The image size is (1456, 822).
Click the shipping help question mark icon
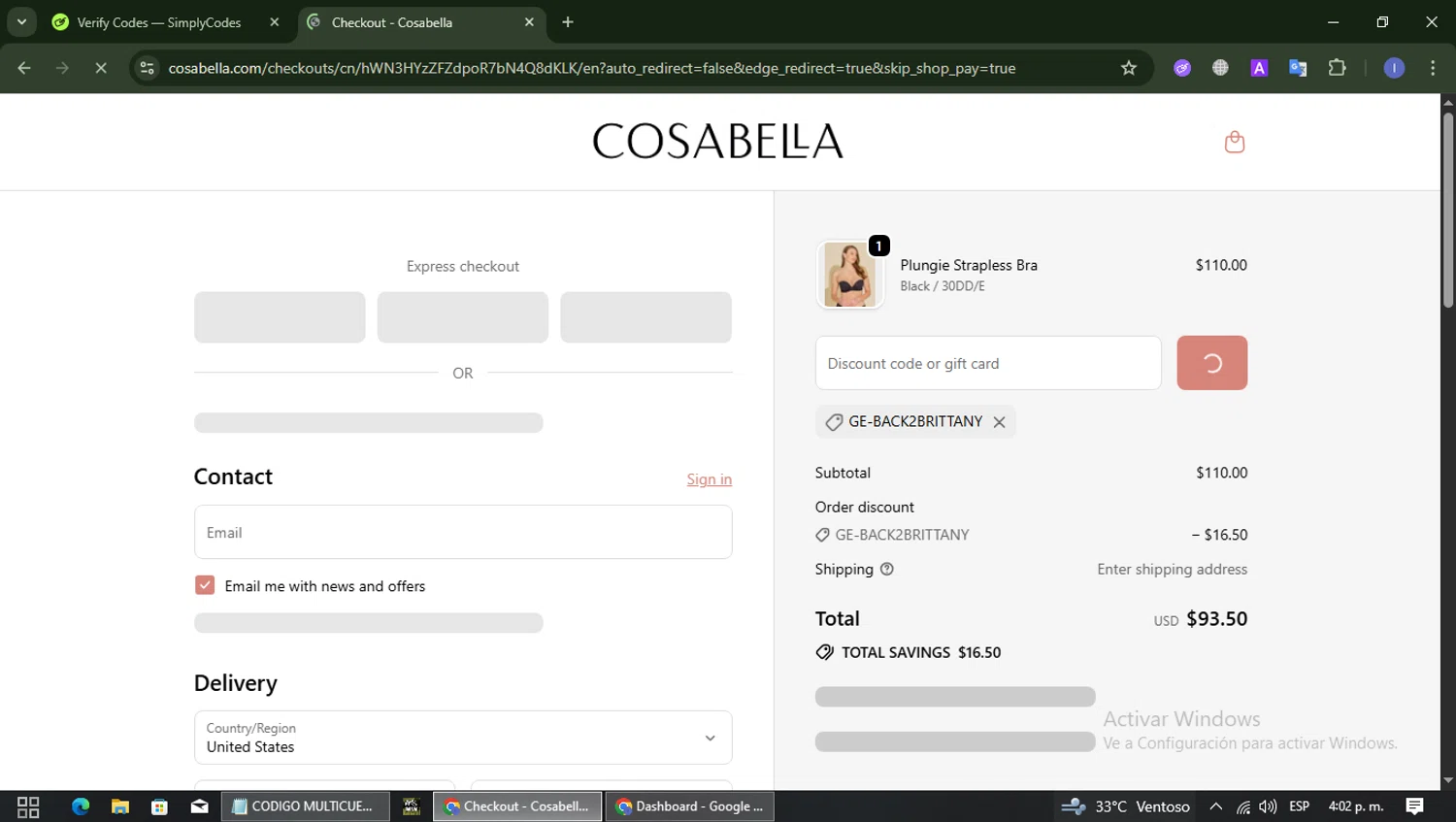pos(886,570)
